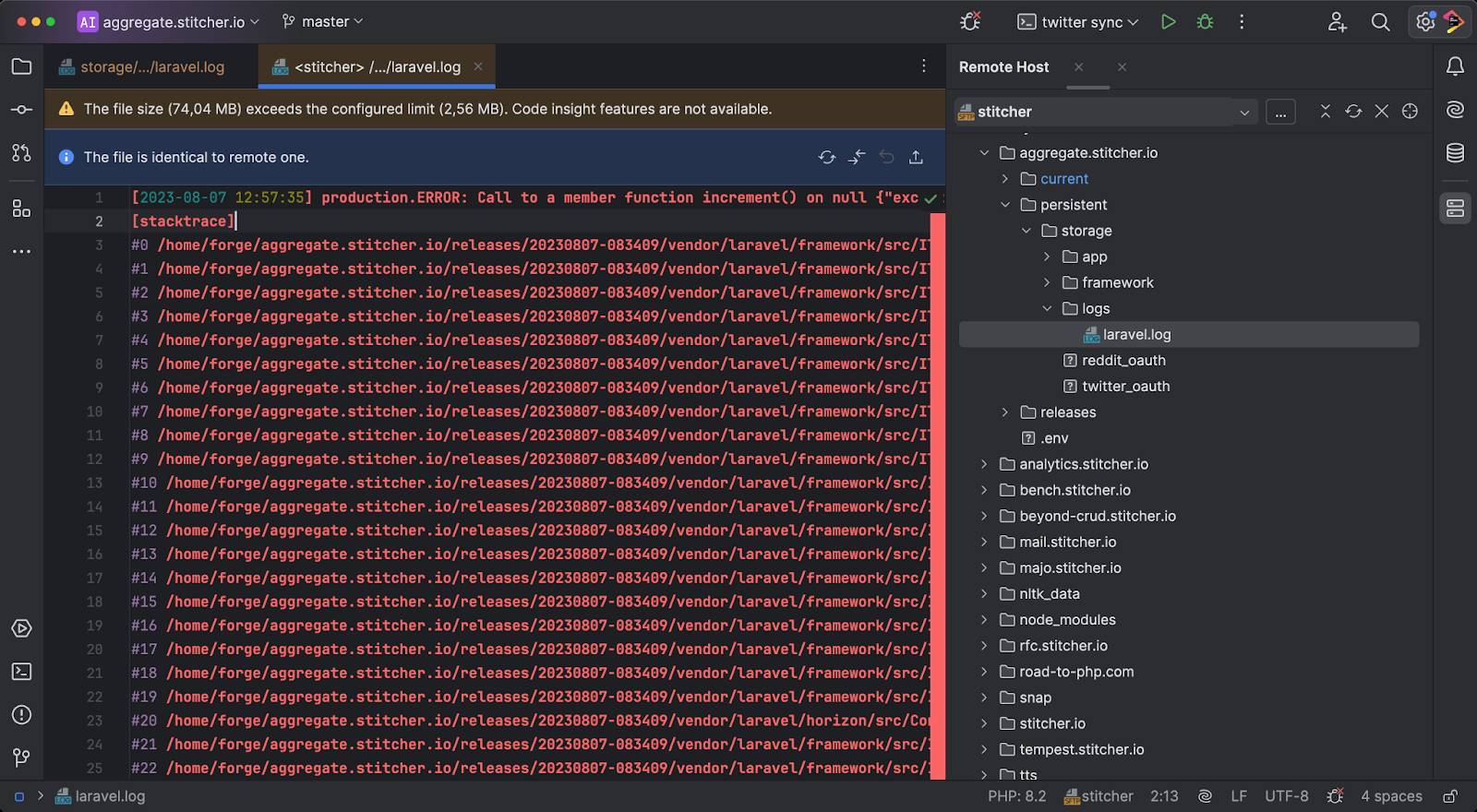The height and width of the screenshot is (812, 1477).
Task: Open Notifications bell icon
Action: pyautogui.click(x=1455, y=66)
